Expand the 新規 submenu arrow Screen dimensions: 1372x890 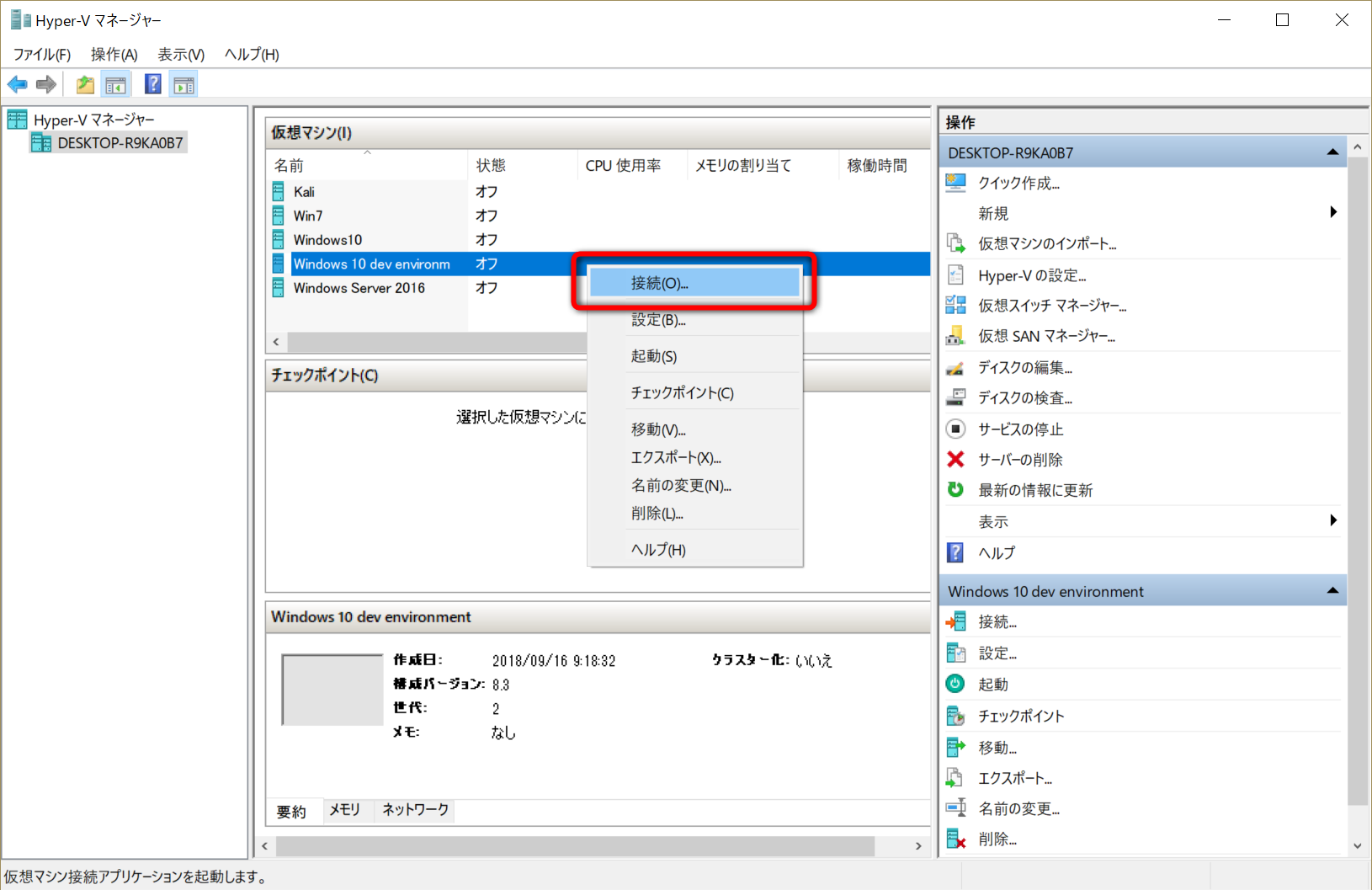pyautogui.click(x=1333, y=212)
